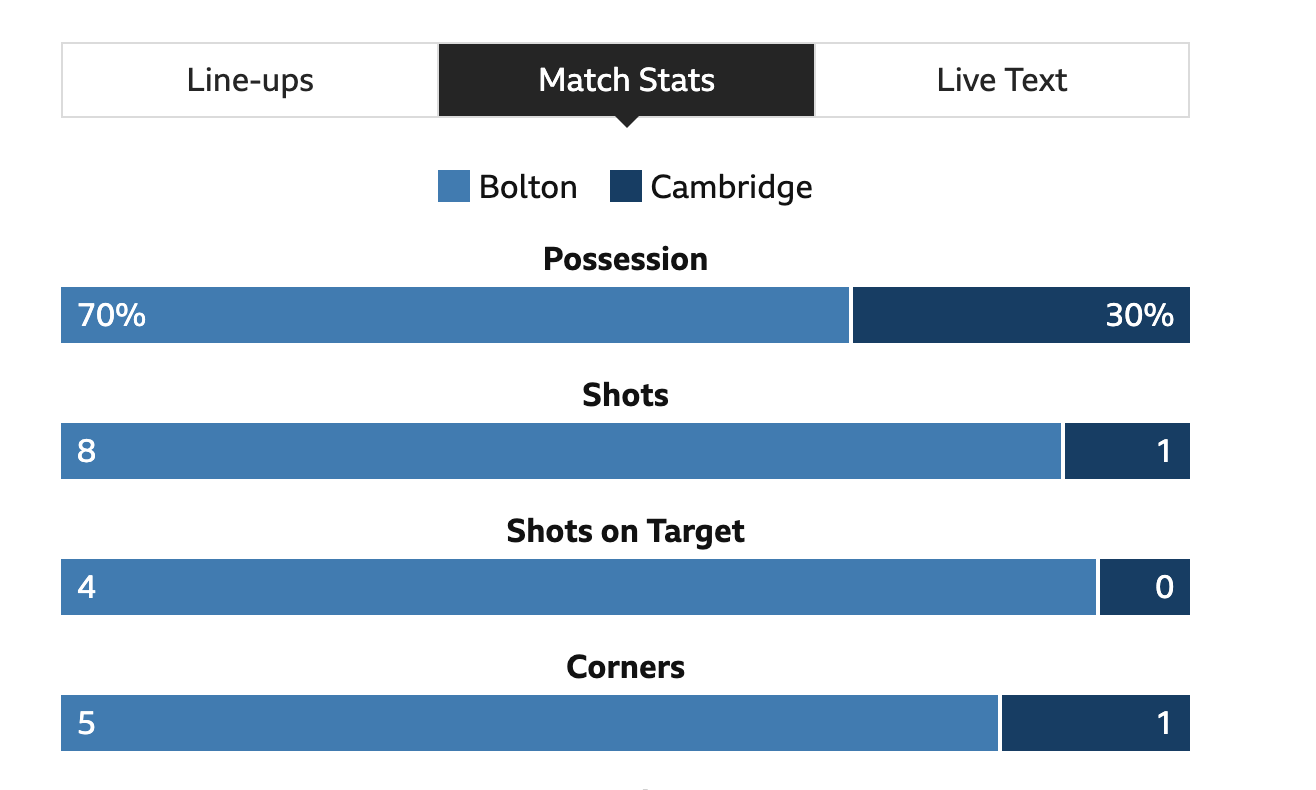Click Cambridge's 1 shot bar segment
This screenshot has height=790, width=1316.
(1127, 451)
